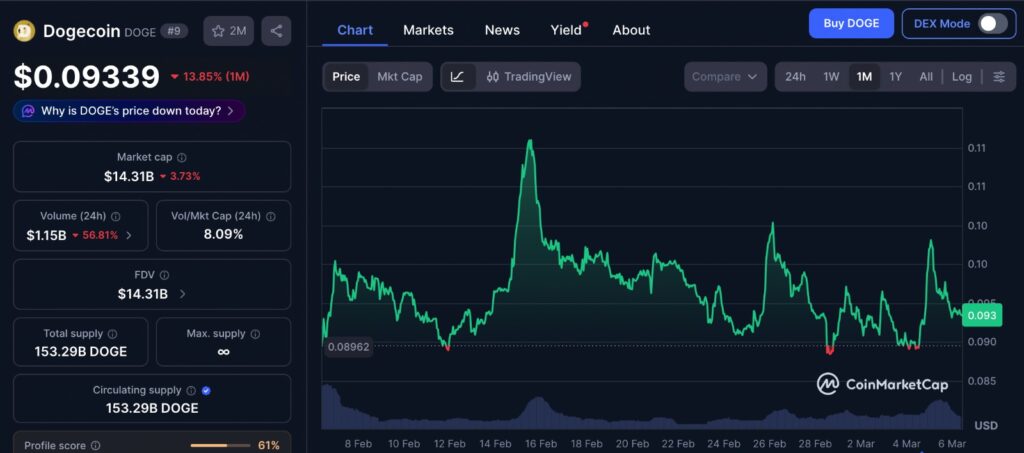The height and width of the screenshot is (453, 1024).
Task: Expand Volume (24h) details chevron
Action: coord(129,236)
